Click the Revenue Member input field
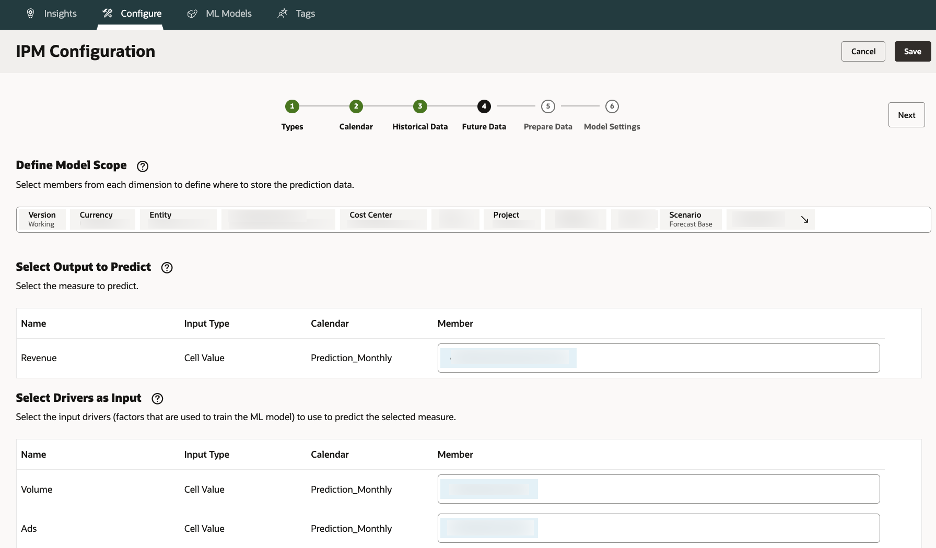This screenshot has width=936, height=548. pos(658,358)
